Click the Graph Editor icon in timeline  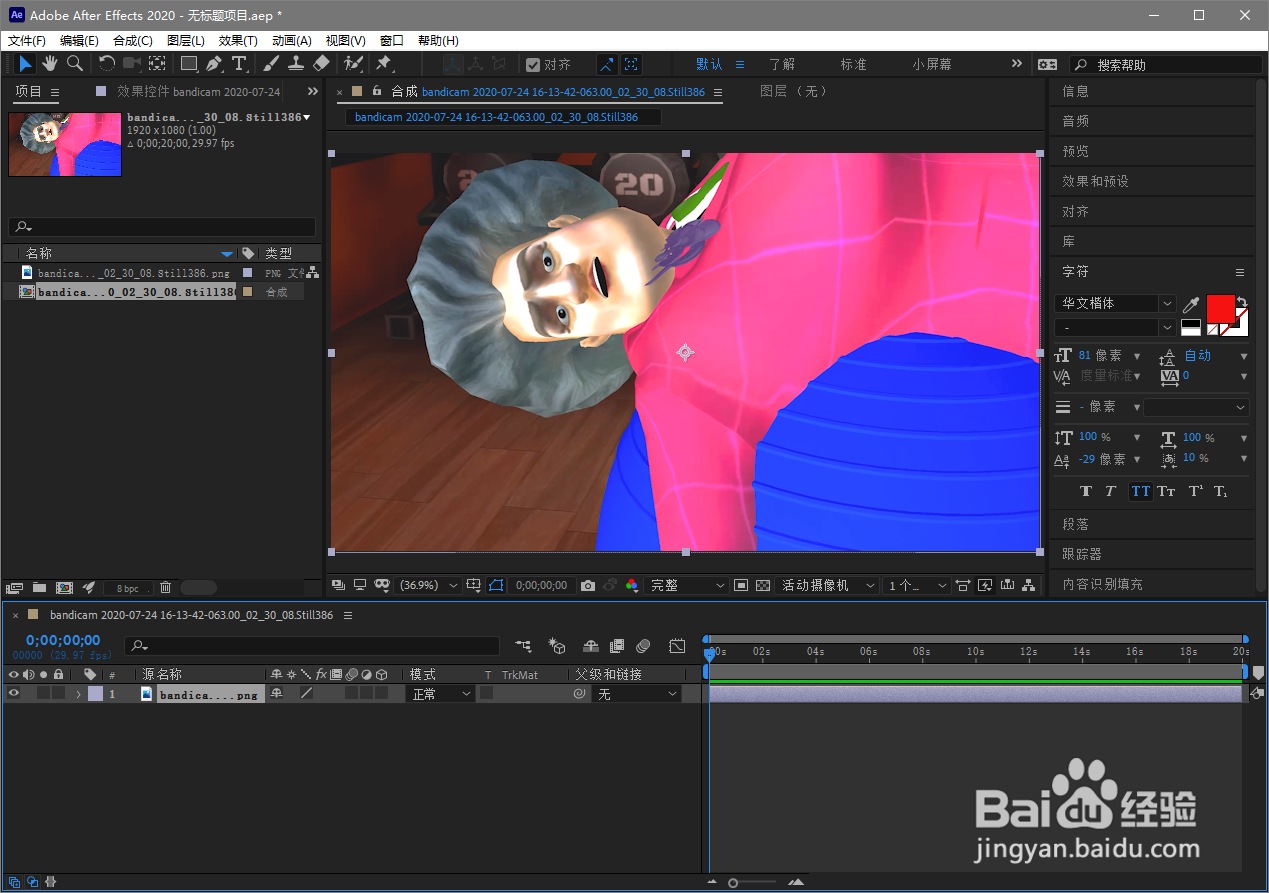pos(677,647)
